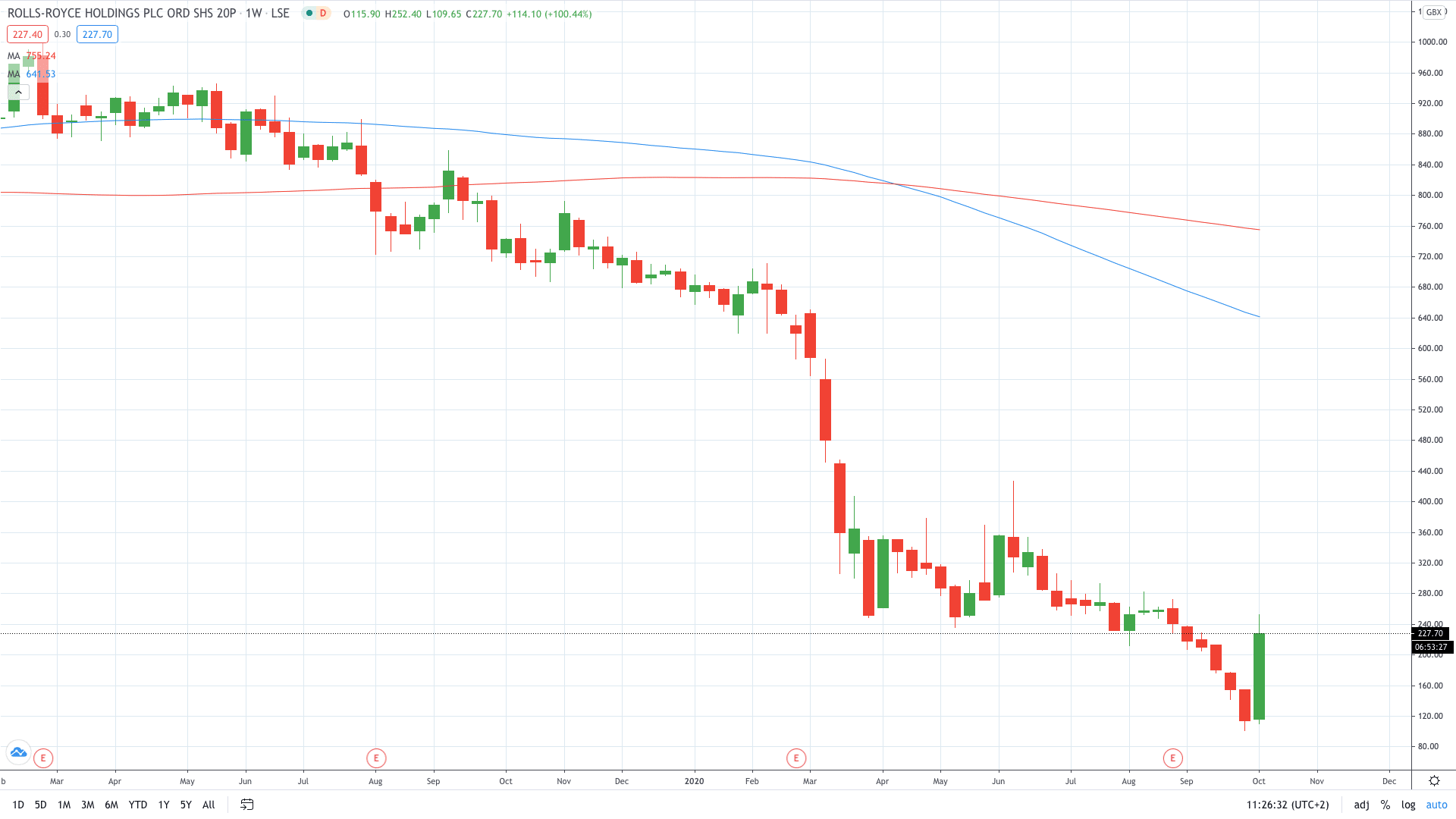Screen dimensions: 1456x819
Task: Click the Nov label at right of axis
Action: pos(1316,781)
